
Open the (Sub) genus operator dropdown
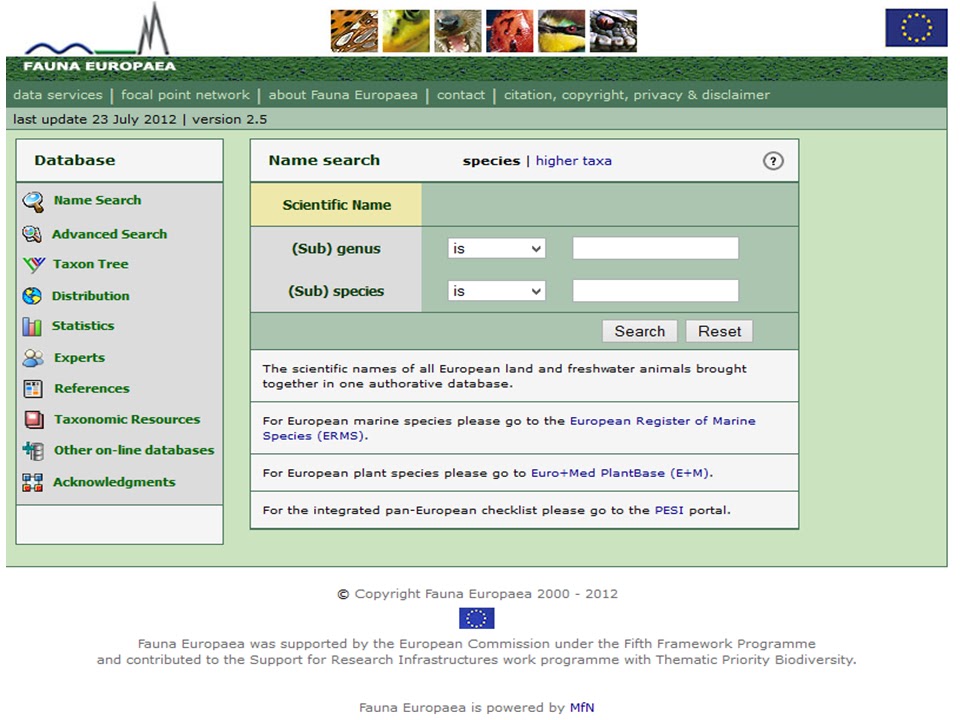pos(497,249)
